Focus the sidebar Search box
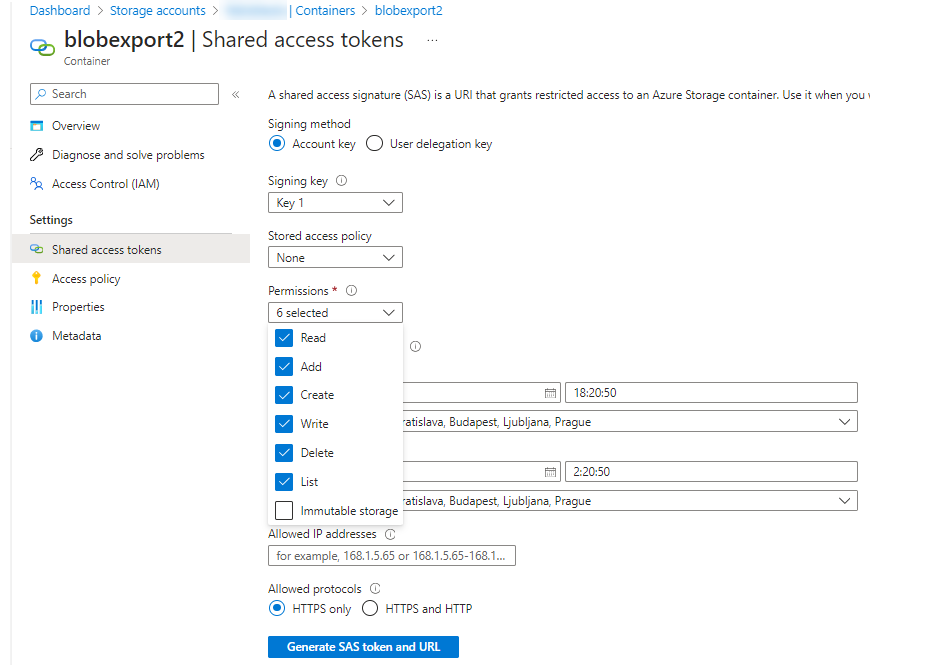This screenshot has height=667, width=947. 124,94
